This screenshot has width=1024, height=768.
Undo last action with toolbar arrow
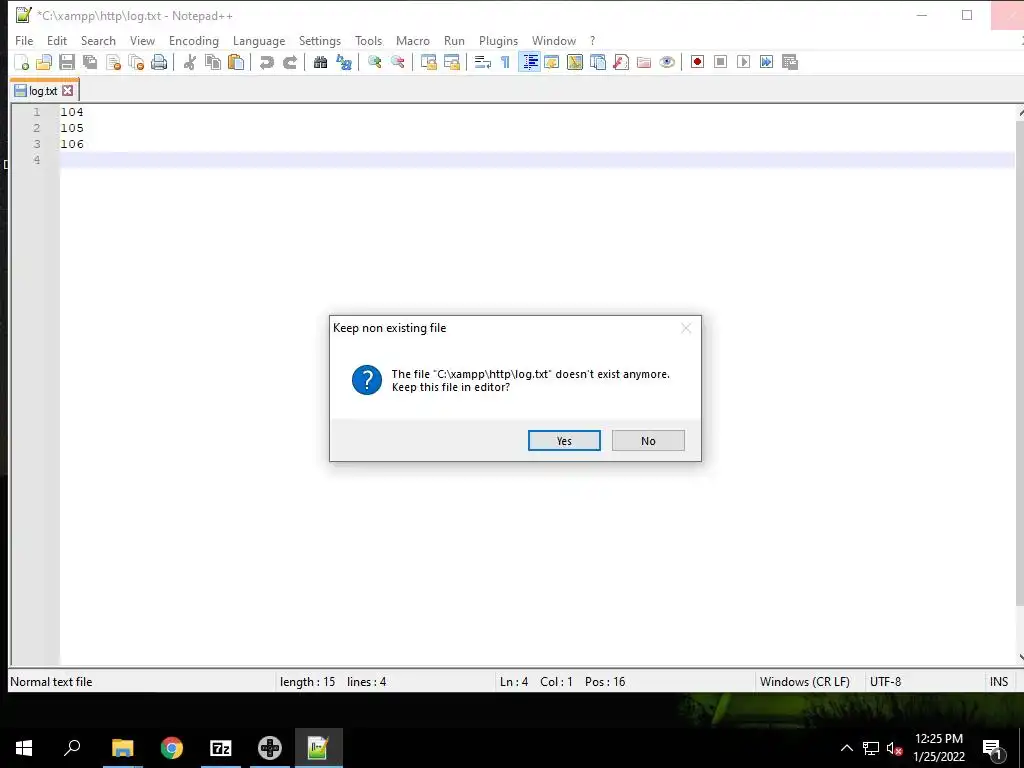266,62
